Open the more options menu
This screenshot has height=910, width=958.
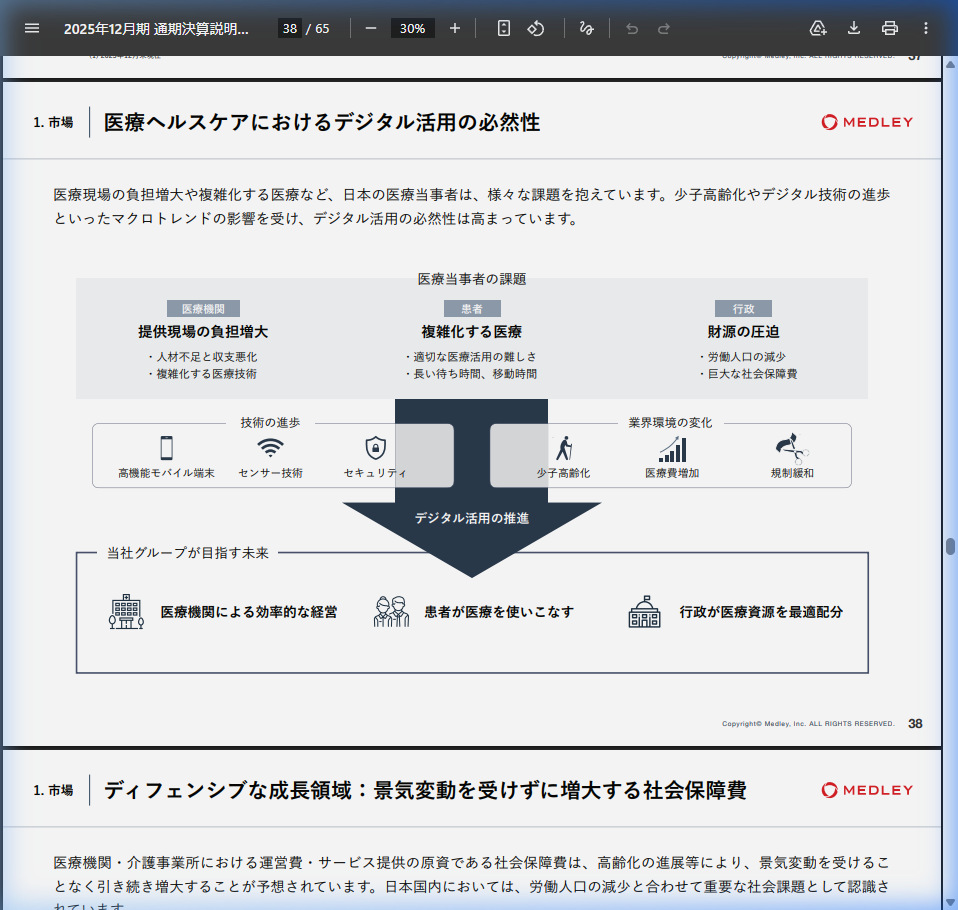pos(925,28)
